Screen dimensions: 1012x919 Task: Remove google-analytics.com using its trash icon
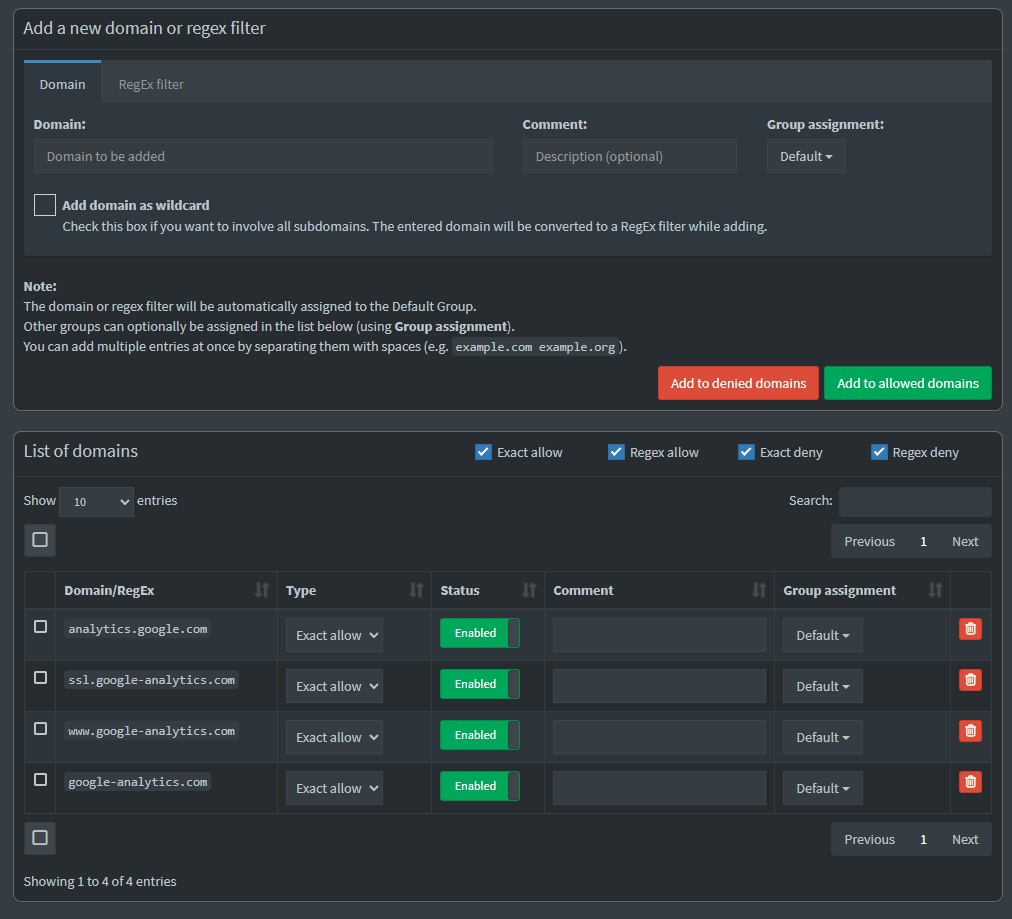[969, 782]
